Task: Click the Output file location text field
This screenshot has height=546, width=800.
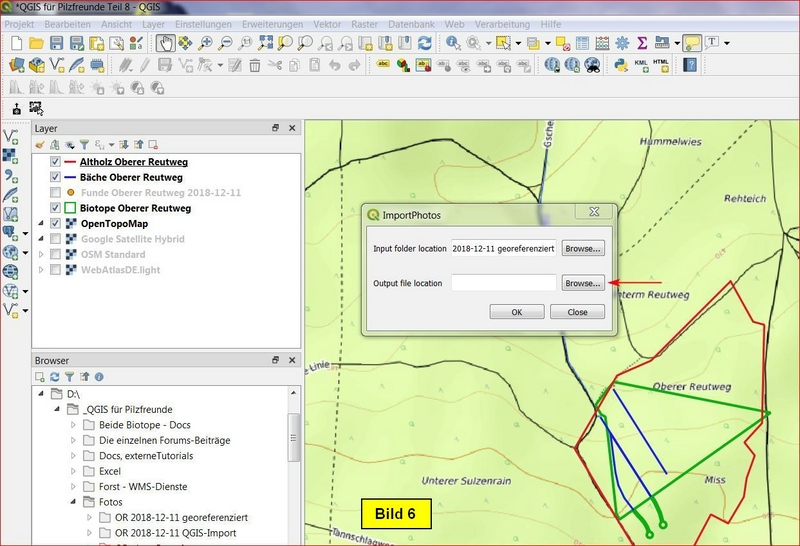Action: coord(503,283)
